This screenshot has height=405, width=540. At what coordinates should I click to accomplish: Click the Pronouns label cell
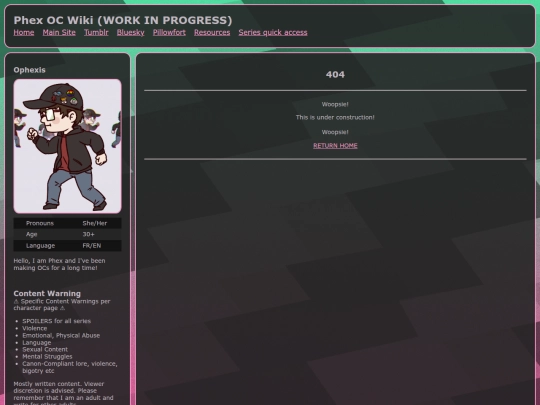point(40,223)
